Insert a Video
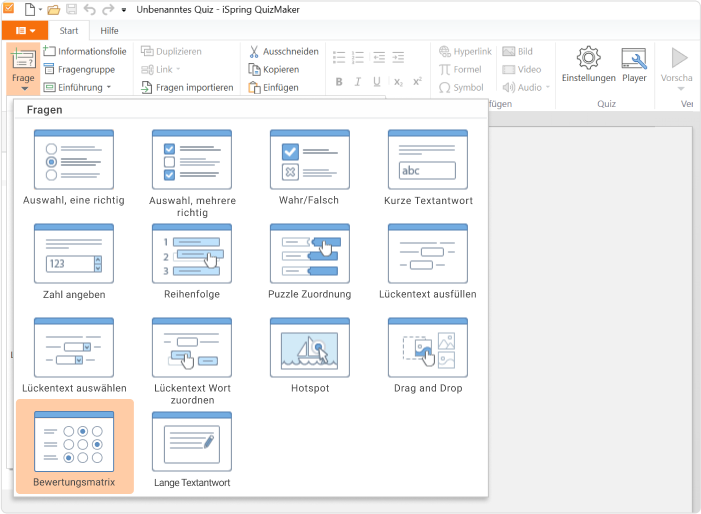701x514 pixels. click(x=521, y=69)
